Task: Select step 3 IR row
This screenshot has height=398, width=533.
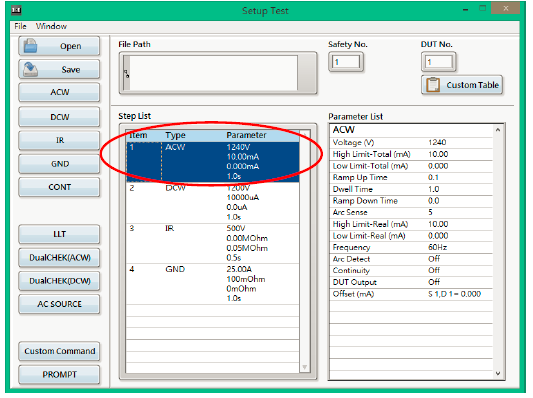Action: pyautogui.click(x=213, y=243)
